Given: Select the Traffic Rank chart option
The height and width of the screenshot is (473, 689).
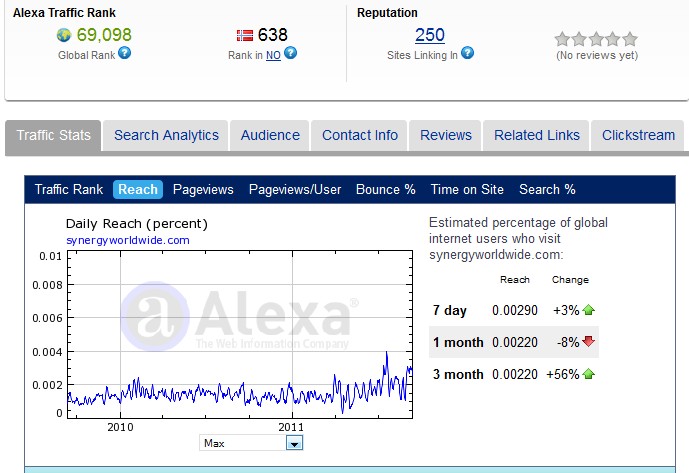Looking at the screenshot, I should tap(69, 189).
